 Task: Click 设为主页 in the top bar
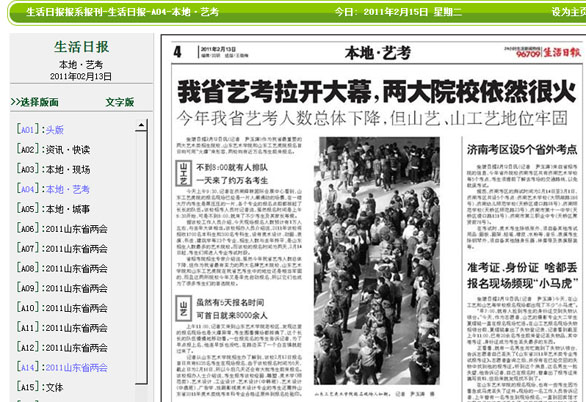(568, 12)
